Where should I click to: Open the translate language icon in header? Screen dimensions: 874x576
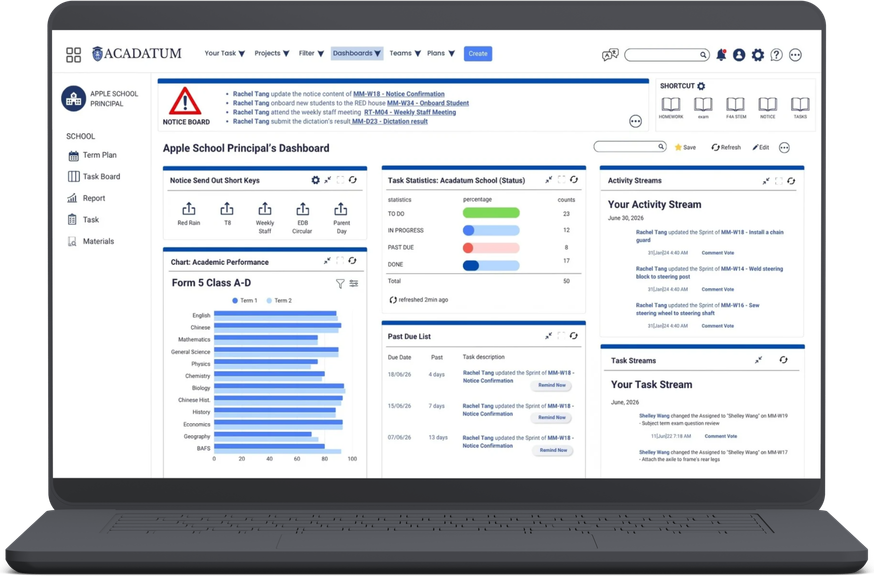pyautogui.click(x=610, y=55)
